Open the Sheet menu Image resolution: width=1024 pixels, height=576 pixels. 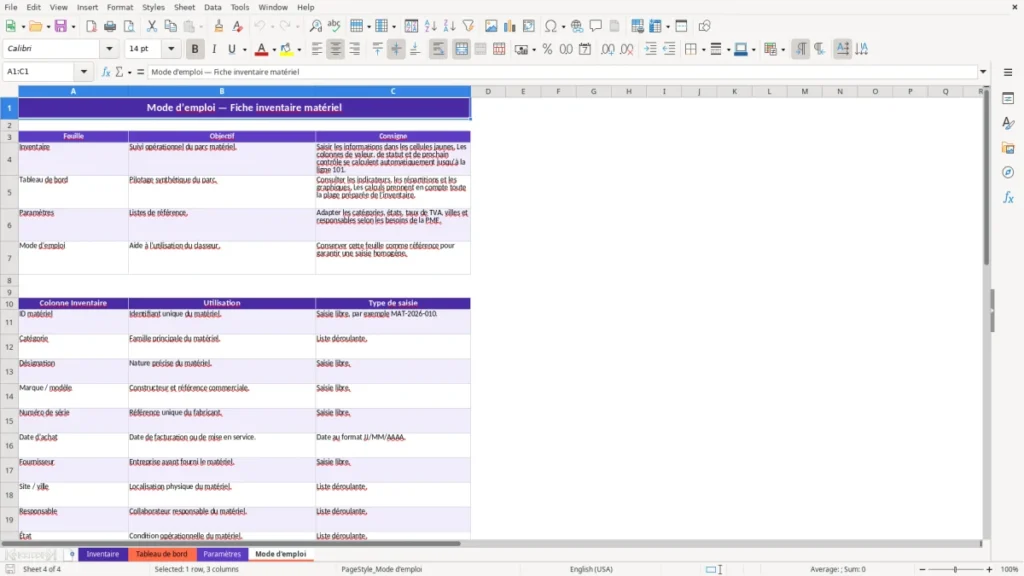[184, 7]
